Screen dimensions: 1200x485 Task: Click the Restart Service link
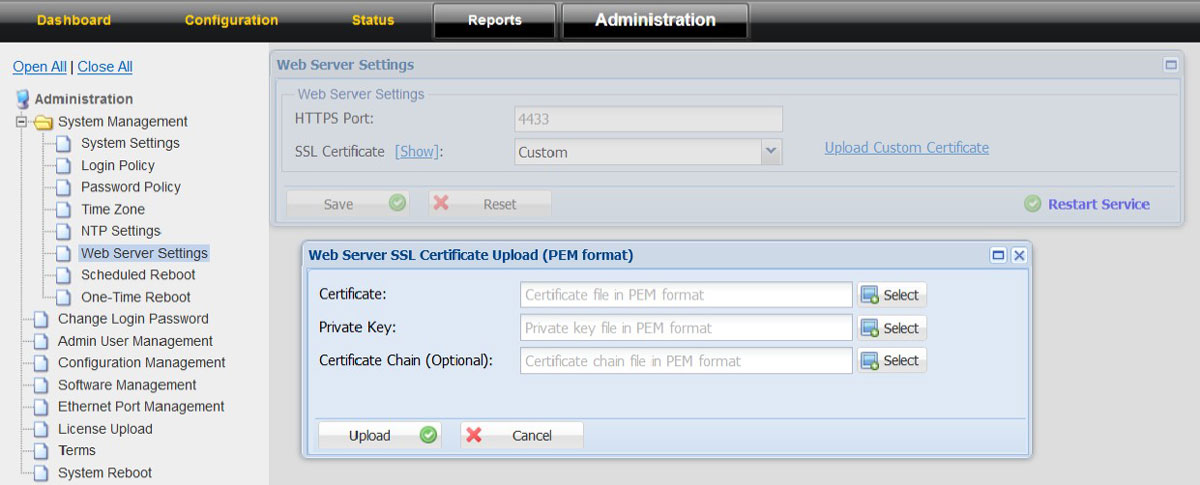[1098, 204]
